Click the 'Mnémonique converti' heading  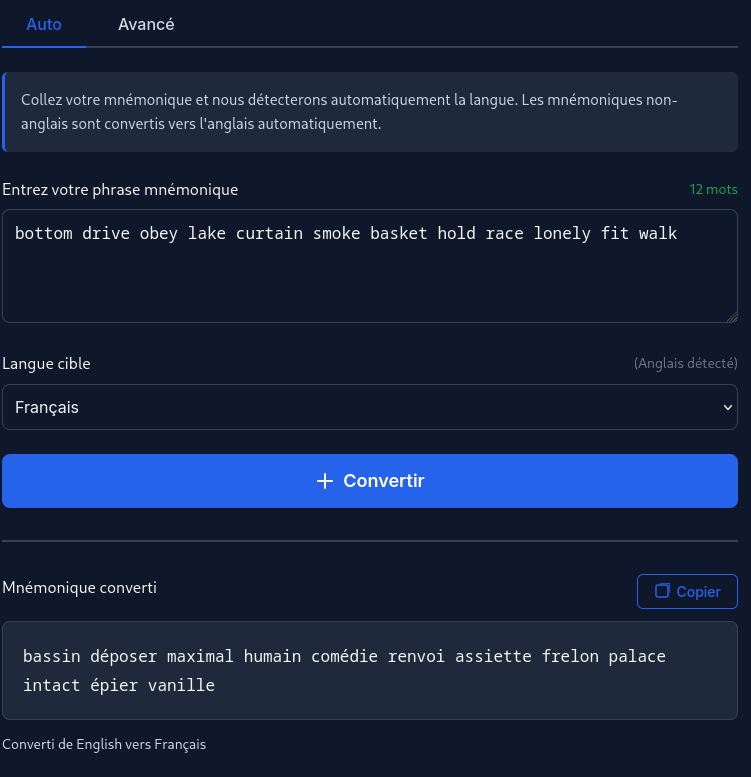click(x=79, y=587)
